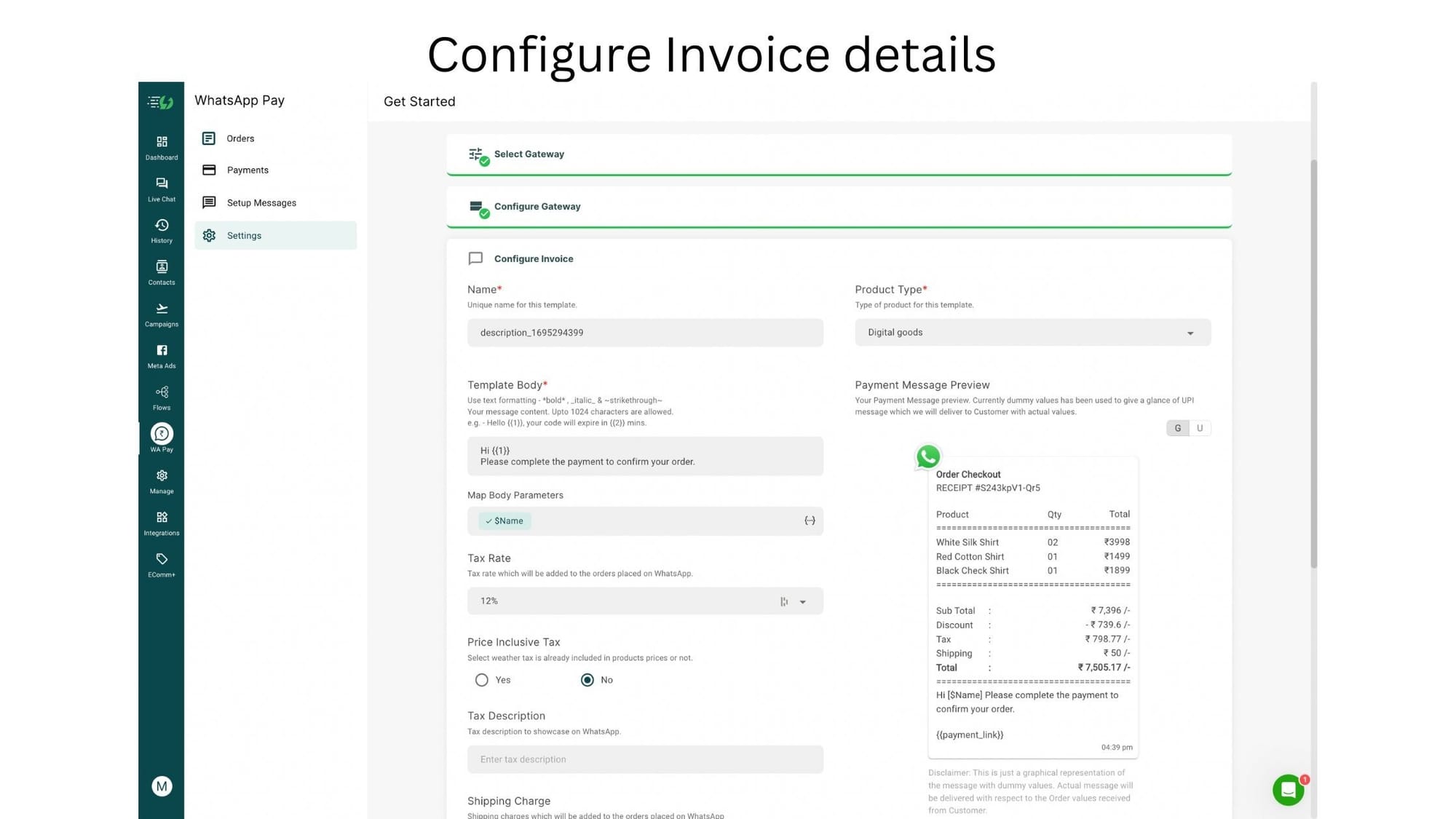1456x819 pixels.
Task: Open the Integrations sidebar icon
Action: tap(162, 523)
